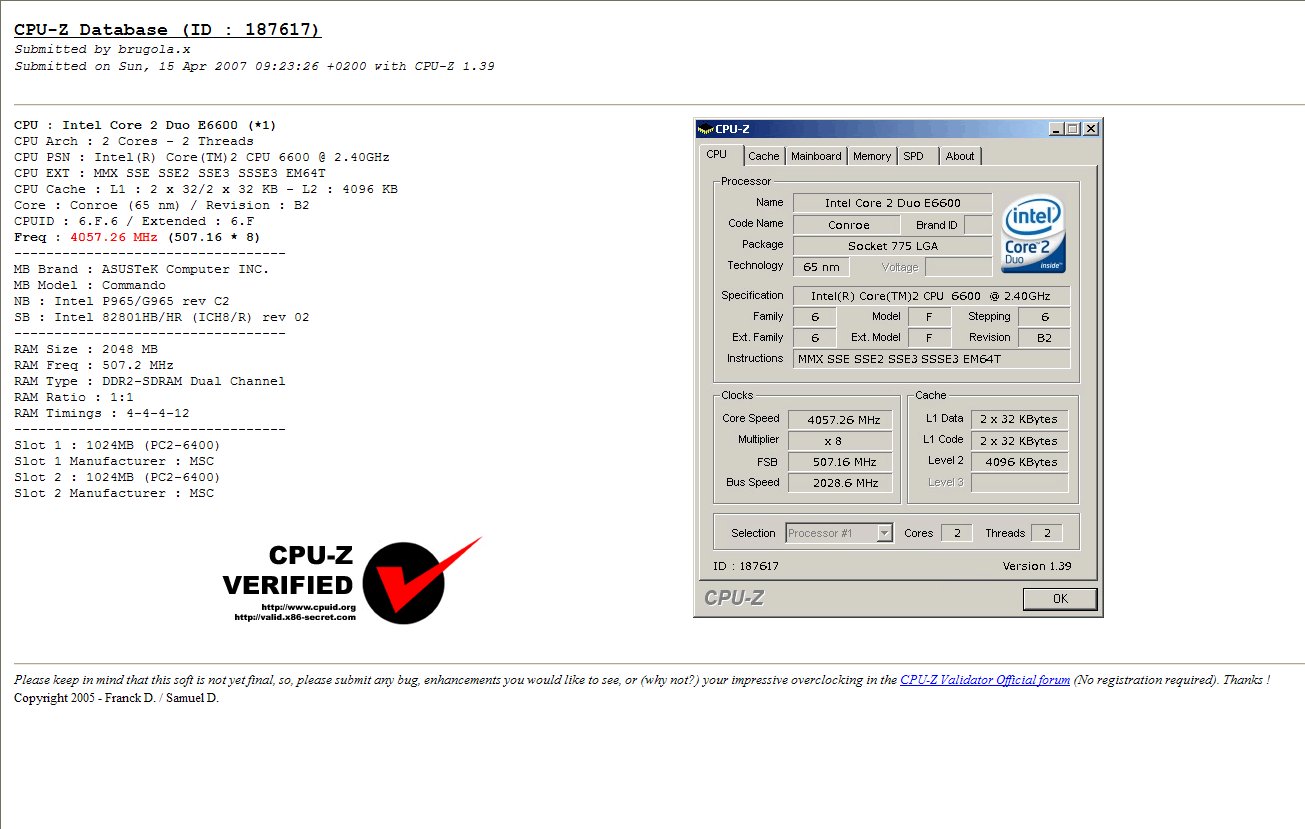Click the Stepping value field
Screen dimensions: 1305x829
click(x=1044, y=317)
